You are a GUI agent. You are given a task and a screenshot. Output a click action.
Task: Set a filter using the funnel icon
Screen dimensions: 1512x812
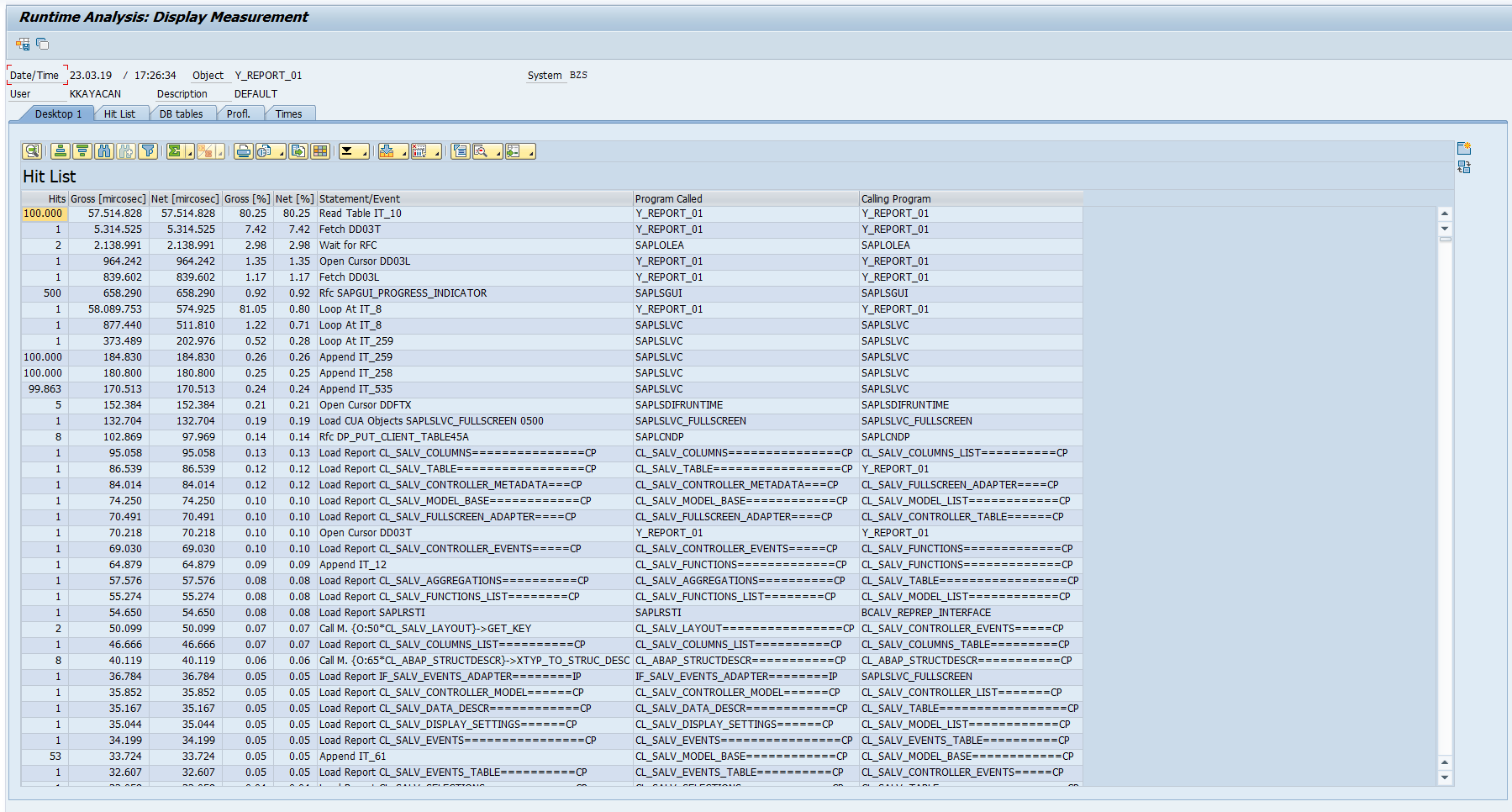click(x=148, y=151)
